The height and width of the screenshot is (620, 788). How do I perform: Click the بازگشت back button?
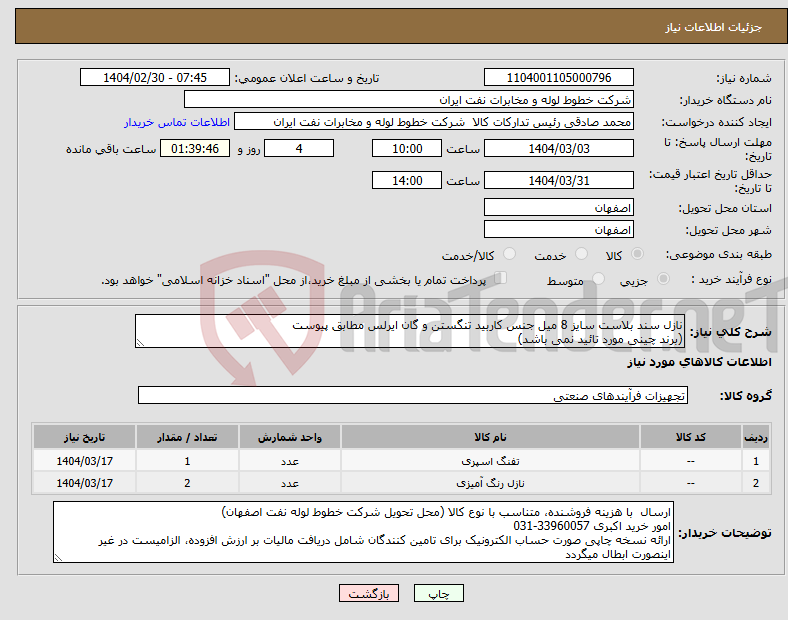click(x=369, y=593)
